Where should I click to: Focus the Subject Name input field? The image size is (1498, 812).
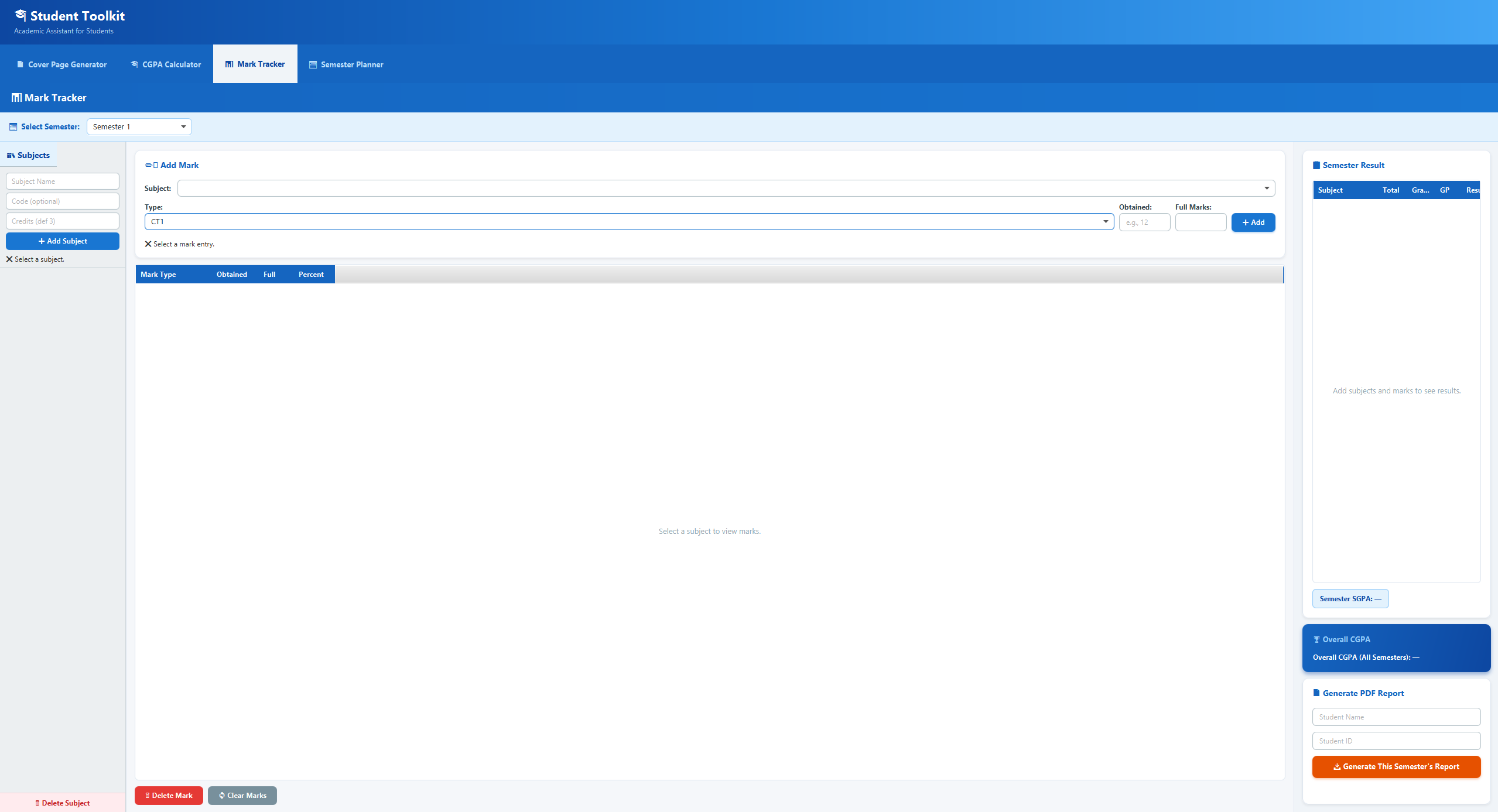pyautogui.click(x=63, y=181)
